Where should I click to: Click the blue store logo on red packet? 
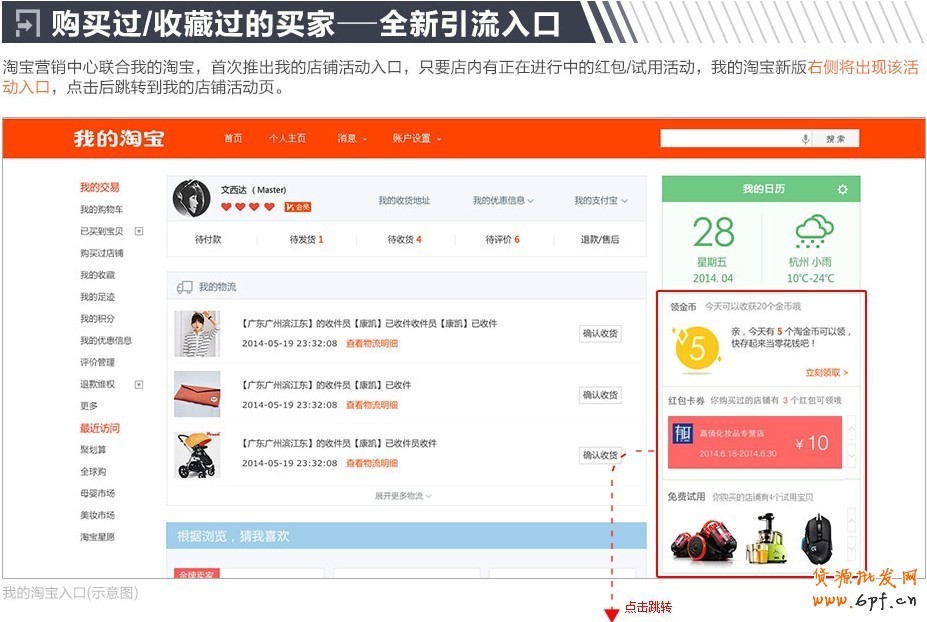[x=683, y=433]
